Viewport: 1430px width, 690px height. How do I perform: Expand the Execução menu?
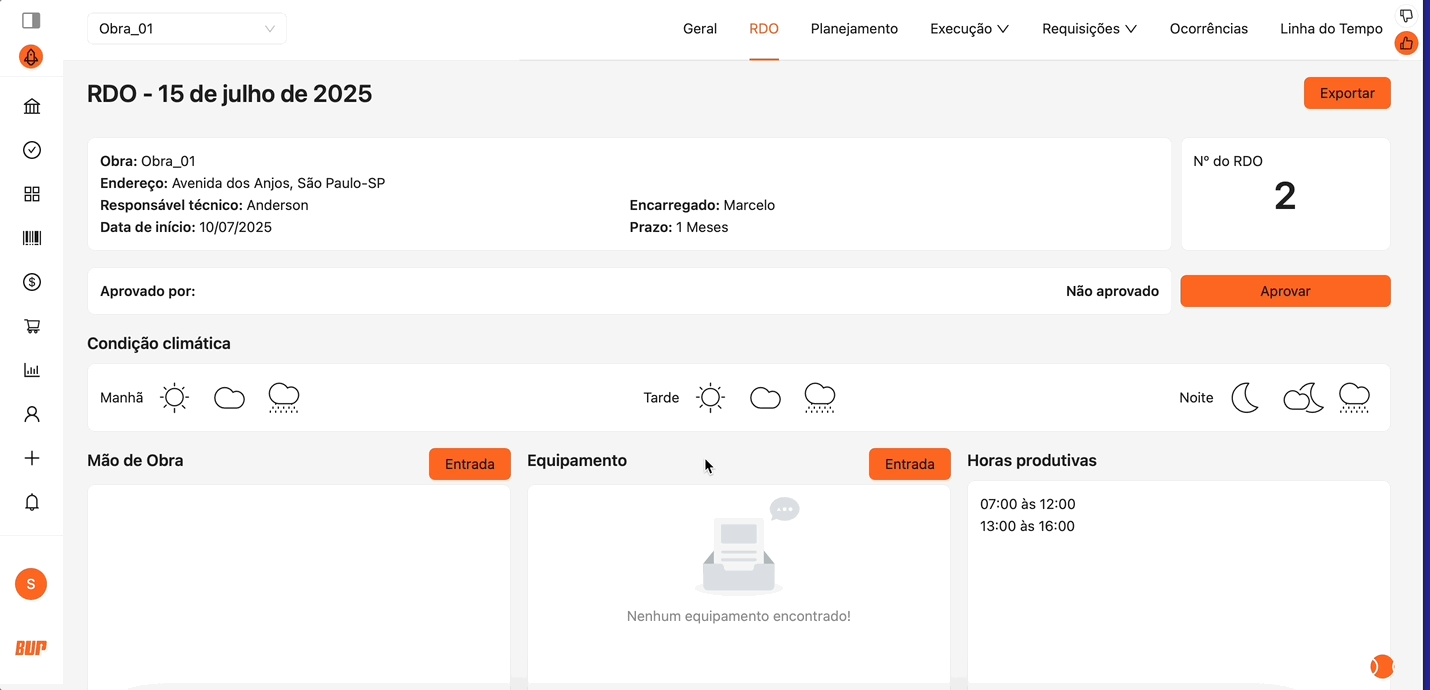tap(969, 29)
